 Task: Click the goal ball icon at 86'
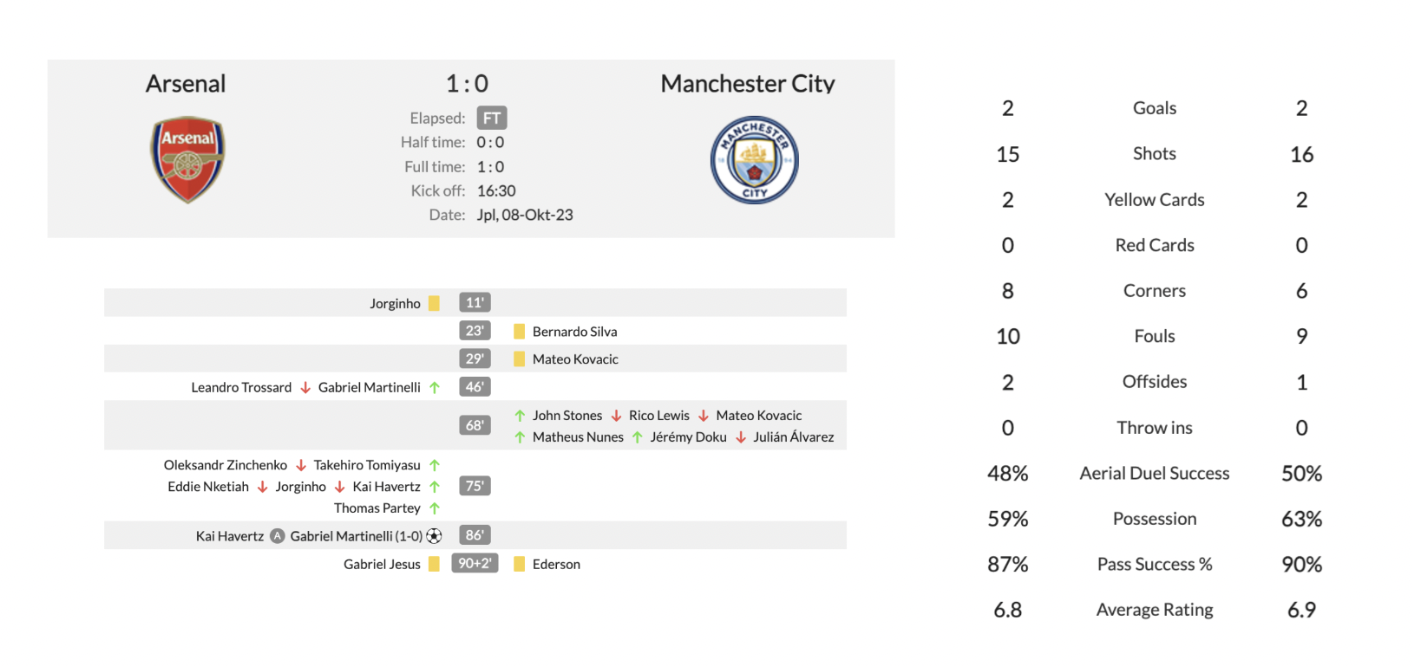[434, 536]
